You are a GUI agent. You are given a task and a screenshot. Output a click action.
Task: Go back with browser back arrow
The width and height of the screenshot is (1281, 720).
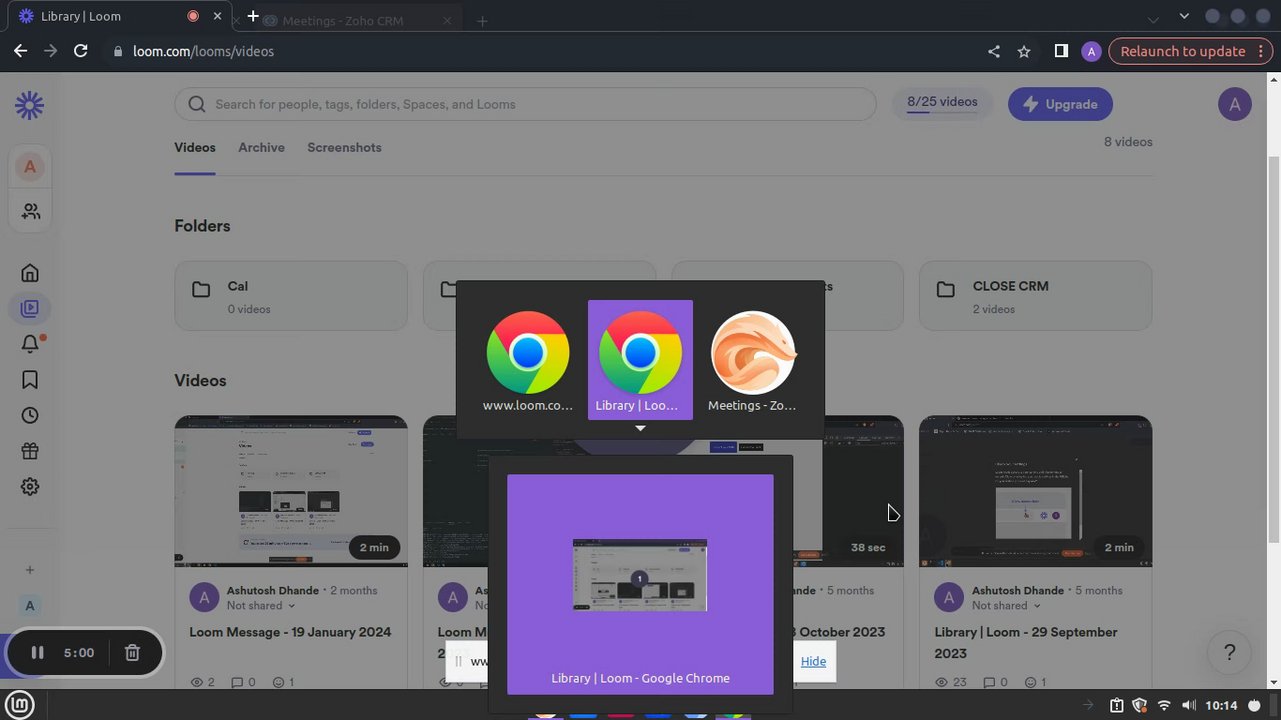(20, 51)
